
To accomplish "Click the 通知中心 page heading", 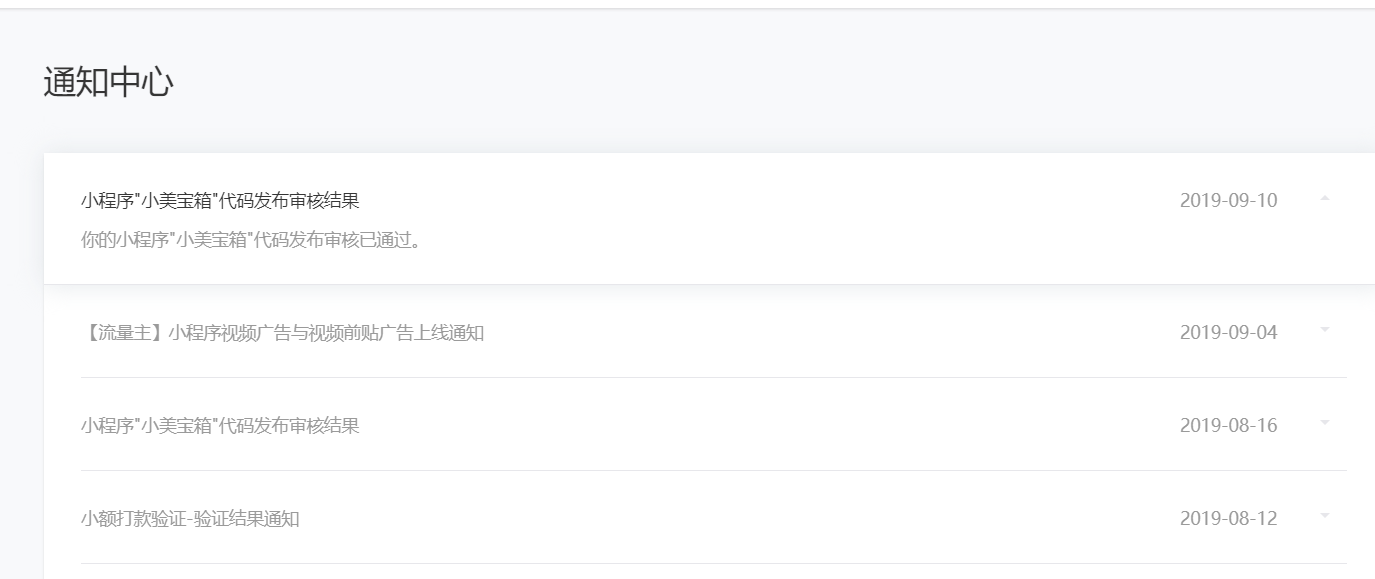I will 108,83.
